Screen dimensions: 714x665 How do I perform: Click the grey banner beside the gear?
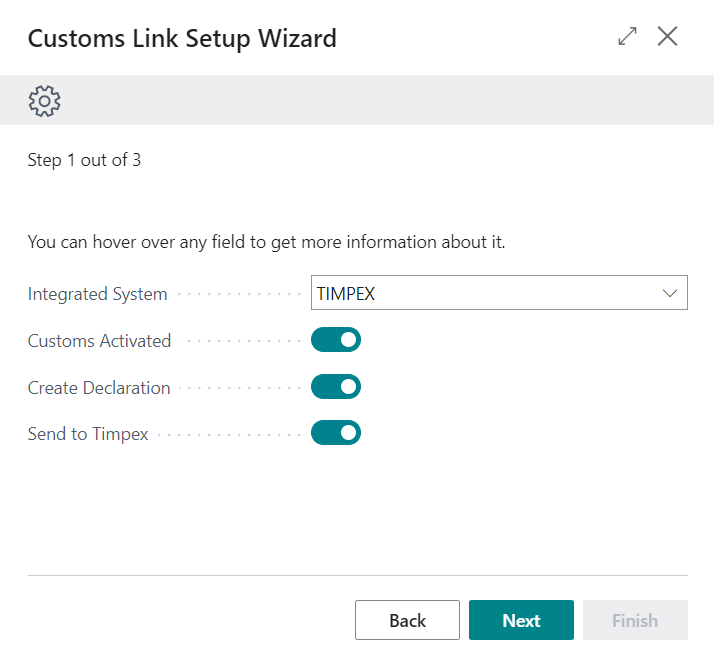click(380, 100)
